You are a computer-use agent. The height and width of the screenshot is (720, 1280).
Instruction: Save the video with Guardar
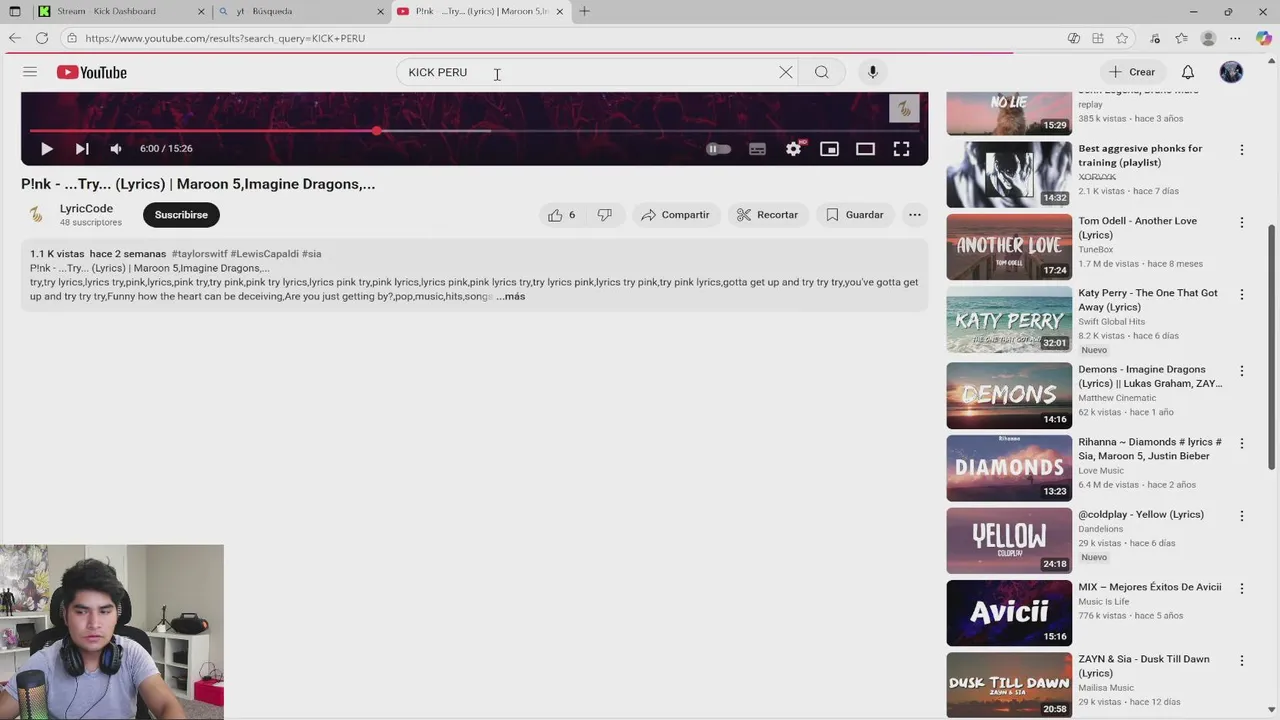(855, 215)
